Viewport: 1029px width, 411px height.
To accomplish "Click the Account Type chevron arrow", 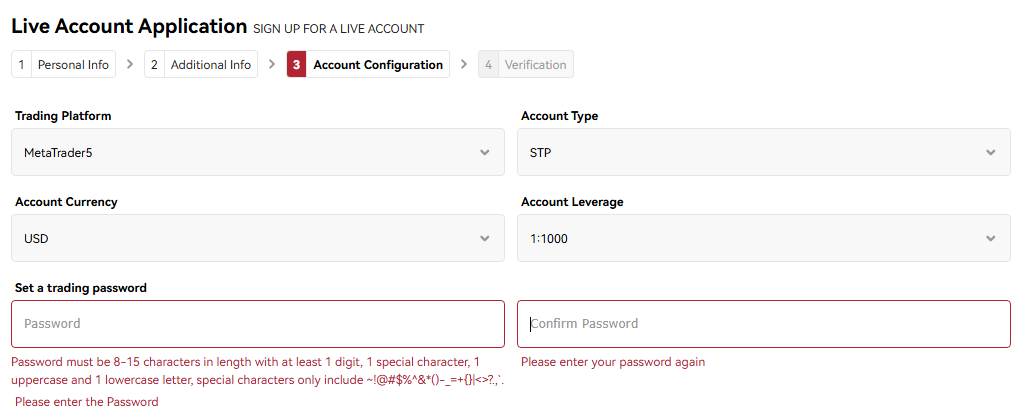I will [x=991, y=153].
